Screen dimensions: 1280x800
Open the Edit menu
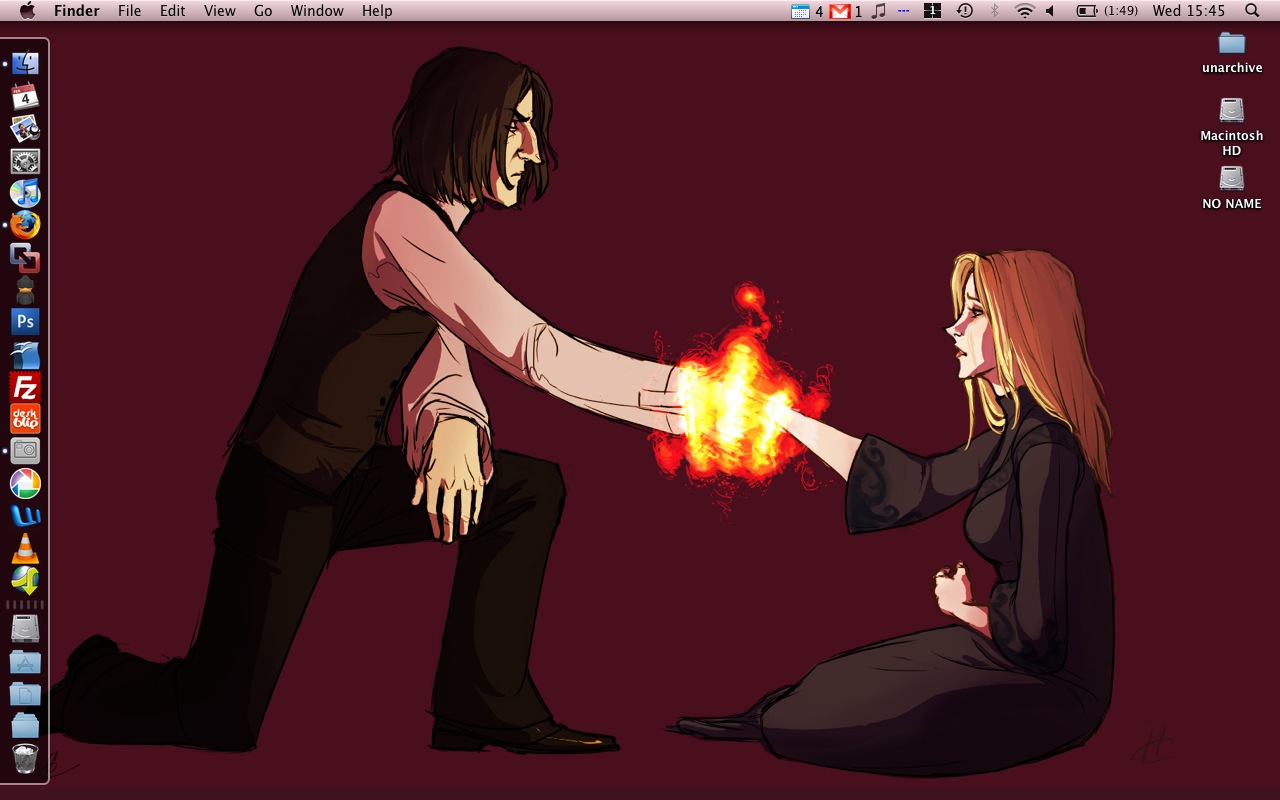pos(173,11)
